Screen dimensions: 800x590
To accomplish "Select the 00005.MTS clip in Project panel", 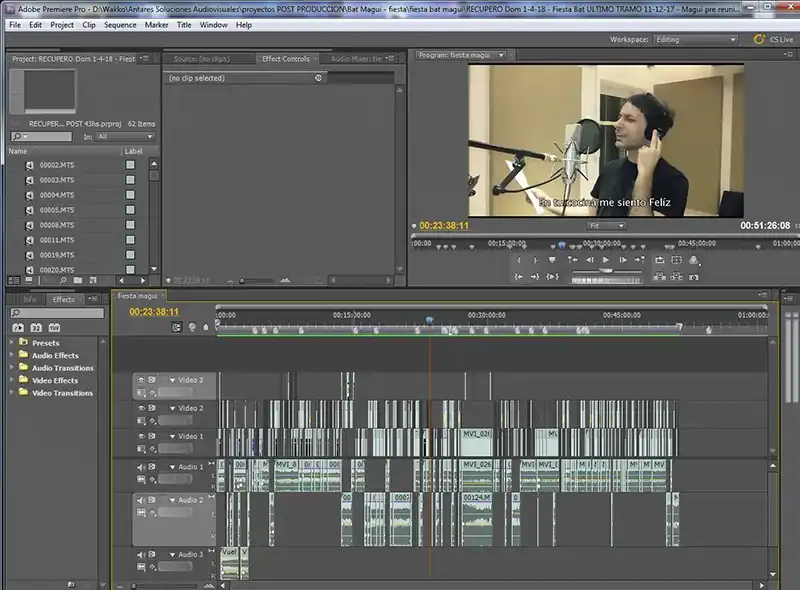I will (x=55, y=210).
